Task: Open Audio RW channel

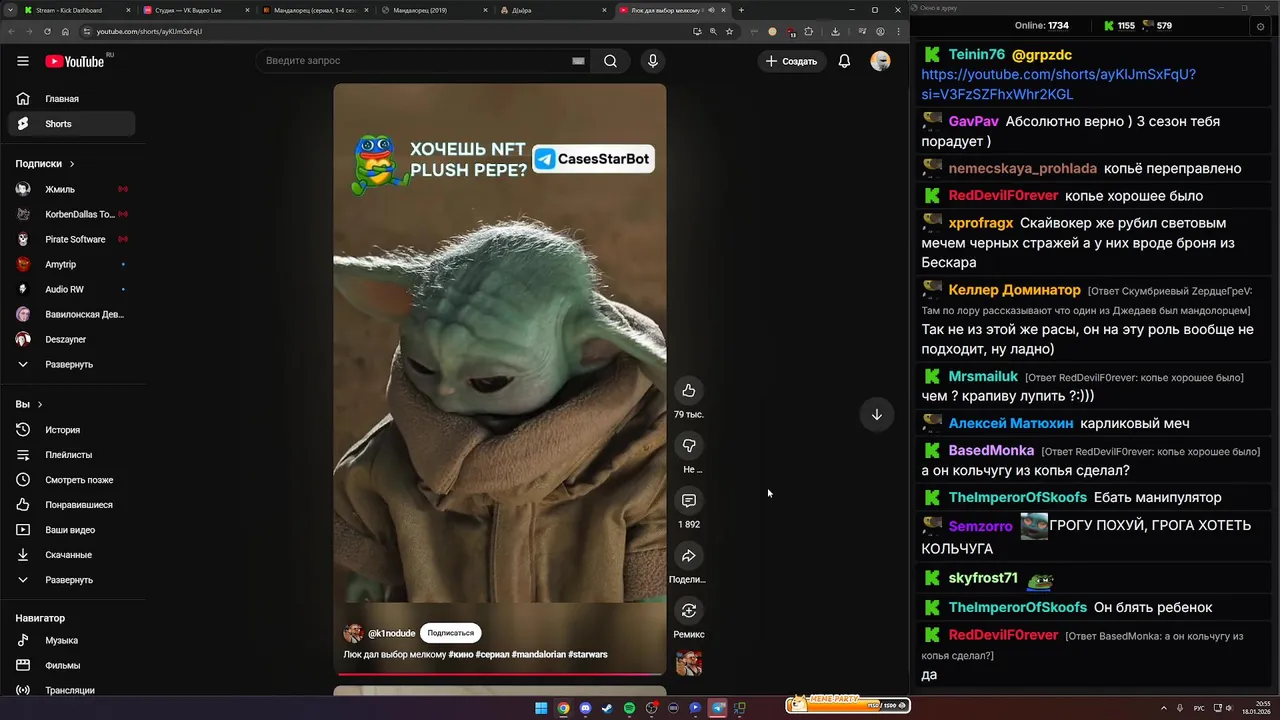Action: coord(70,289)
